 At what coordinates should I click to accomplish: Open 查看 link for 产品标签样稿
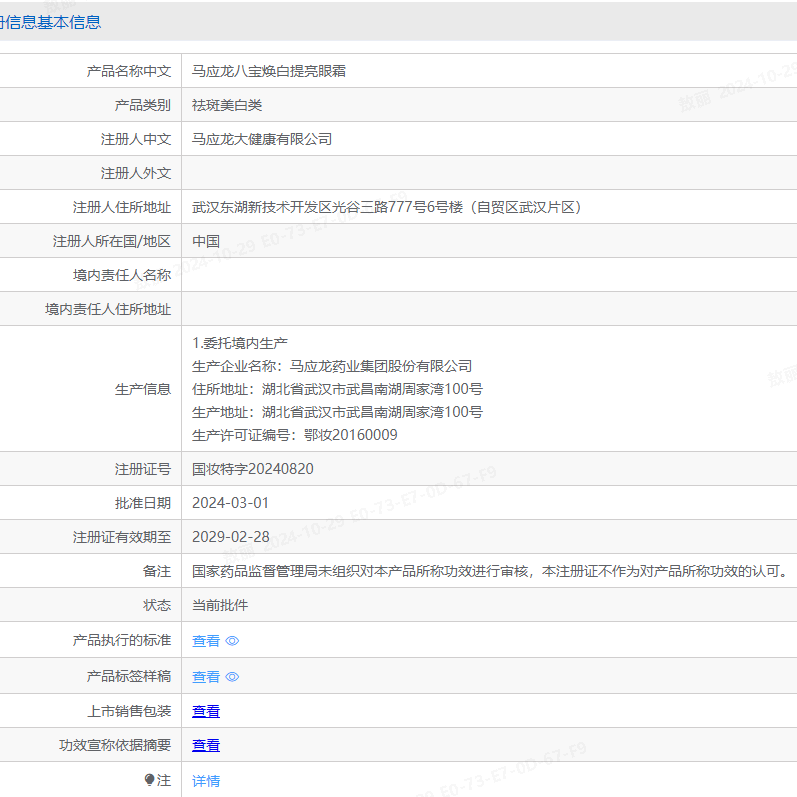click(206, 677)
